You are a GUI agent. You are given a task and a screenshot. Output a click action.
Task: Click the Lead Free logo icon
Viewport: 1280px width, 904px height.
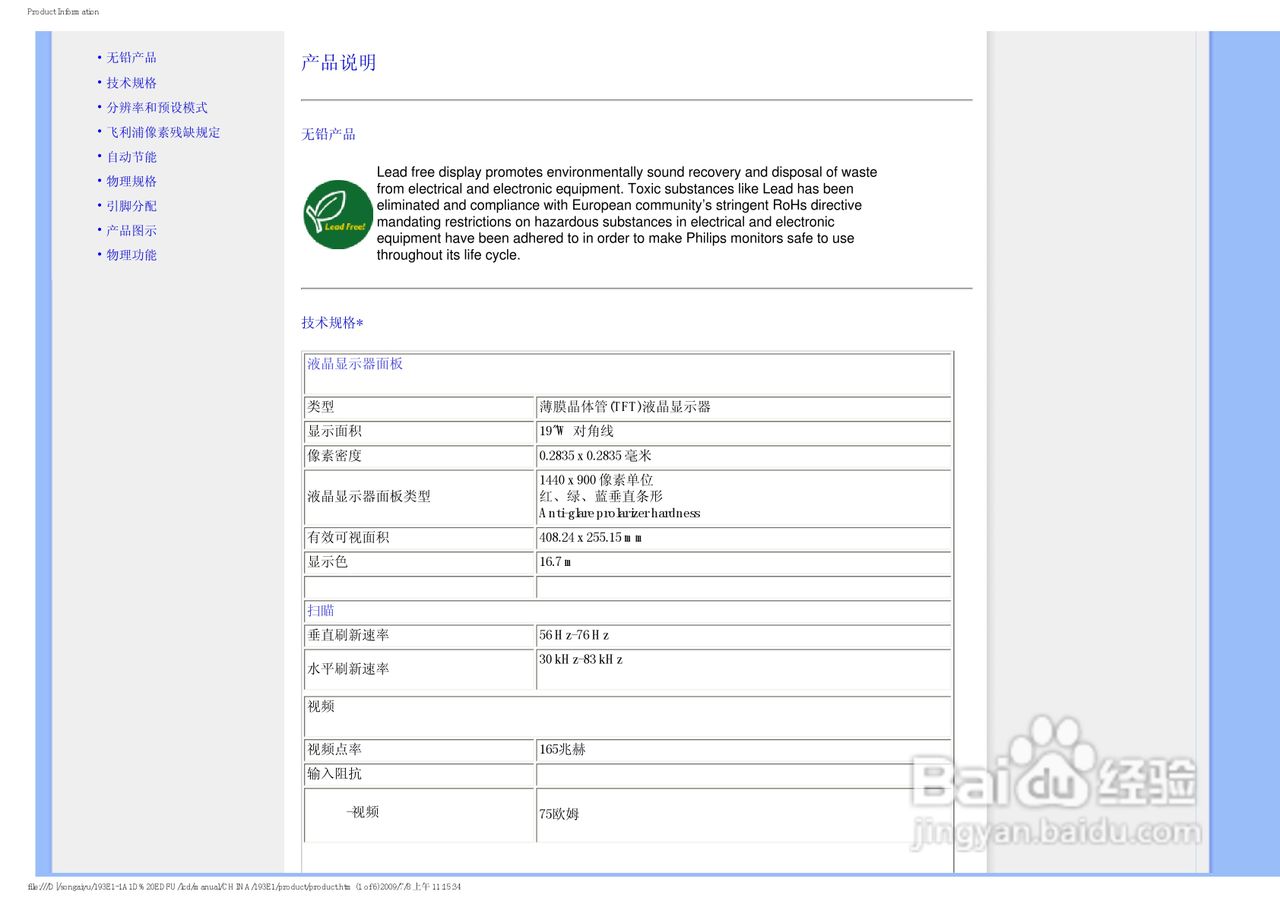click(337, 213)
